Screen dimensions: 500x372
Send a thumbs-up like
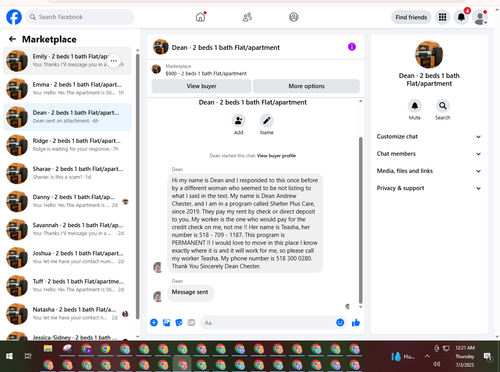356,322
